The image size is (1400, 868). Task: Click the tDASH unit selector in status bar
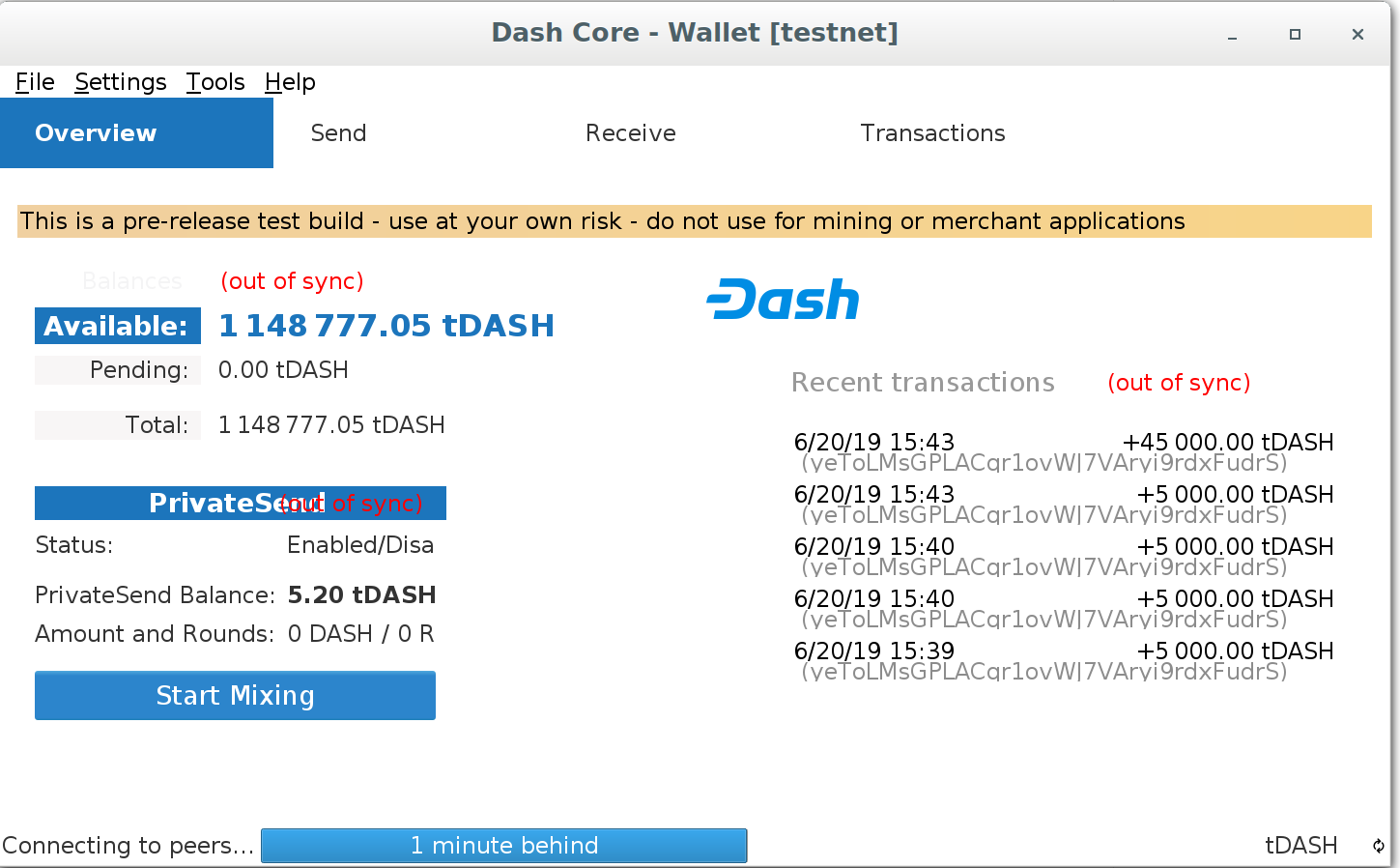[x=1300, y=846]
